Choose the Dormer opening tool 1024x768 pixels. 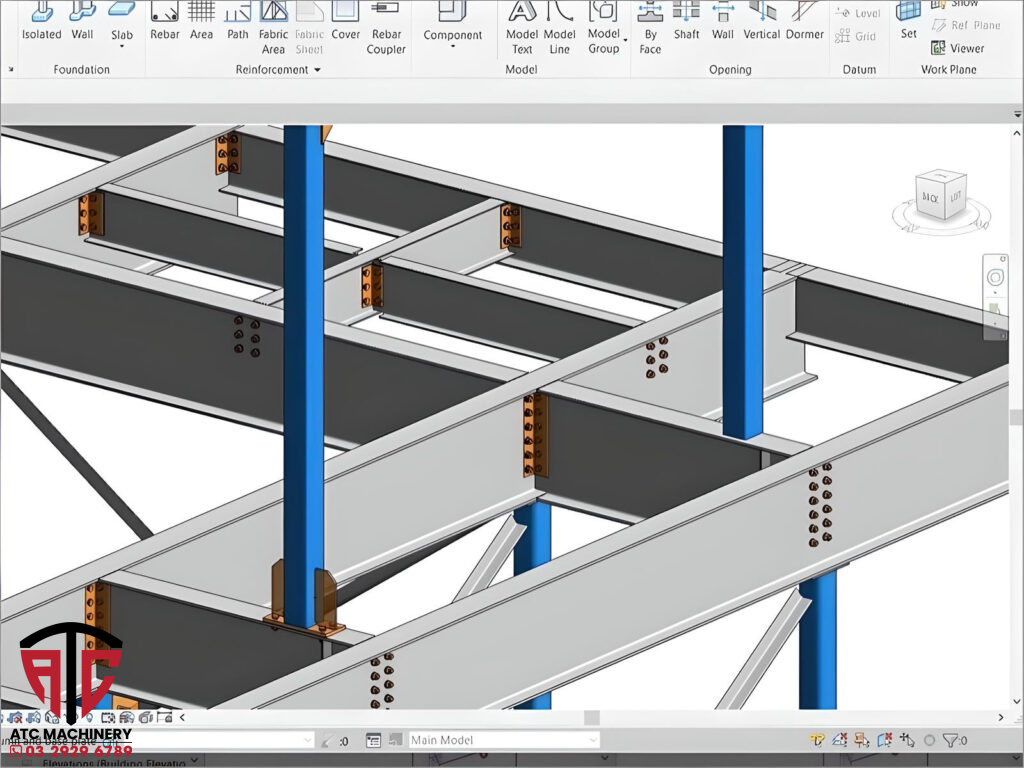click(805, 22)
